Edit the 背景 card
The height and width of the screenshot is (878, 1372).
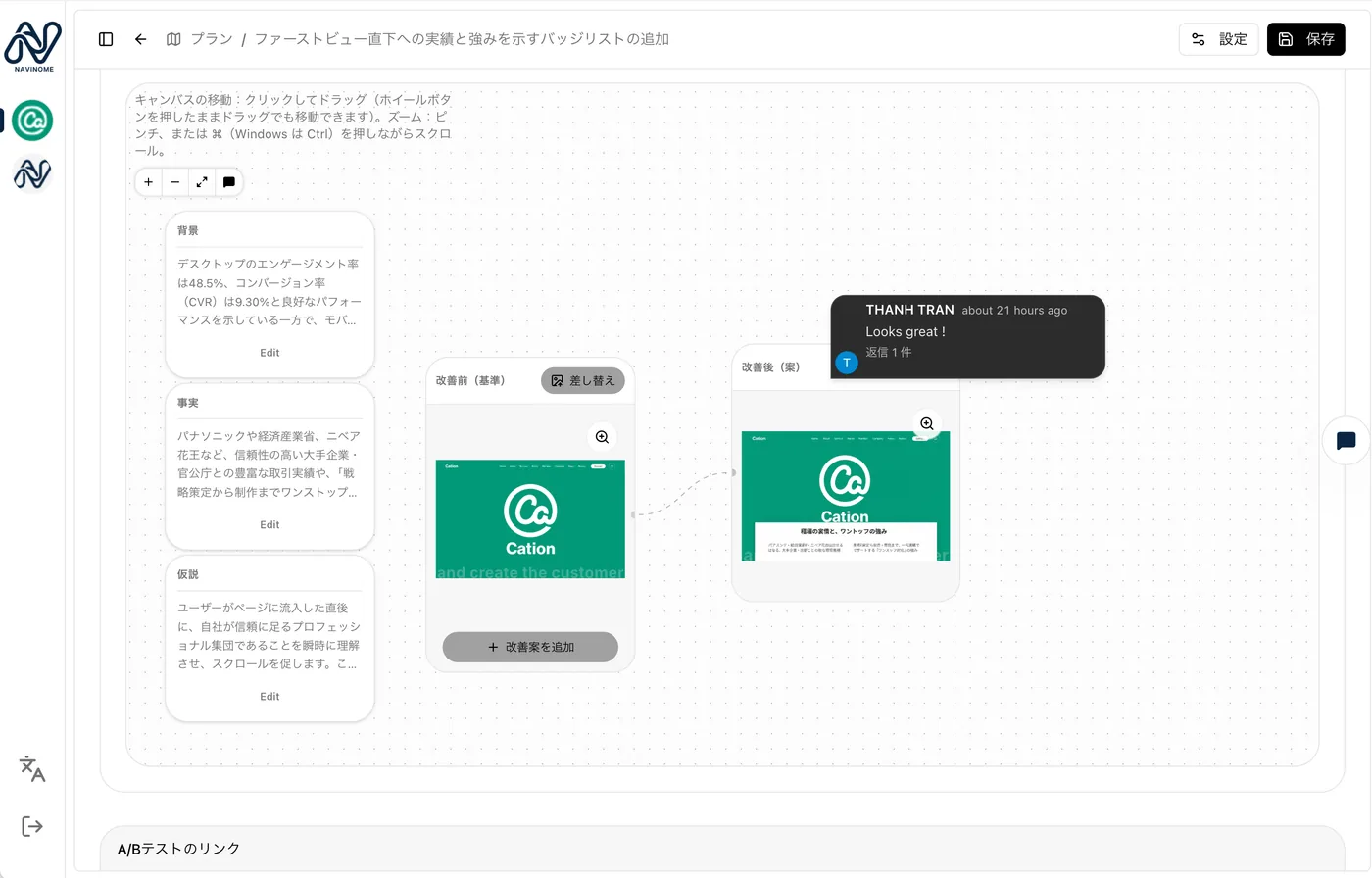(269, 353)
